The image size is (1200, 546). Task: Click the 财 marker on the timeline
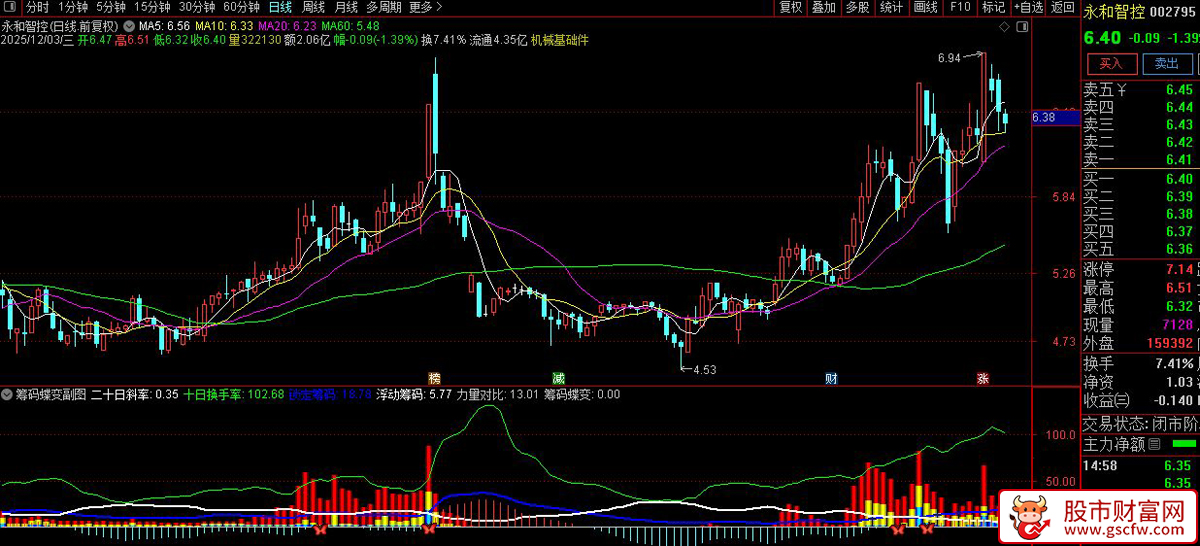830,378
